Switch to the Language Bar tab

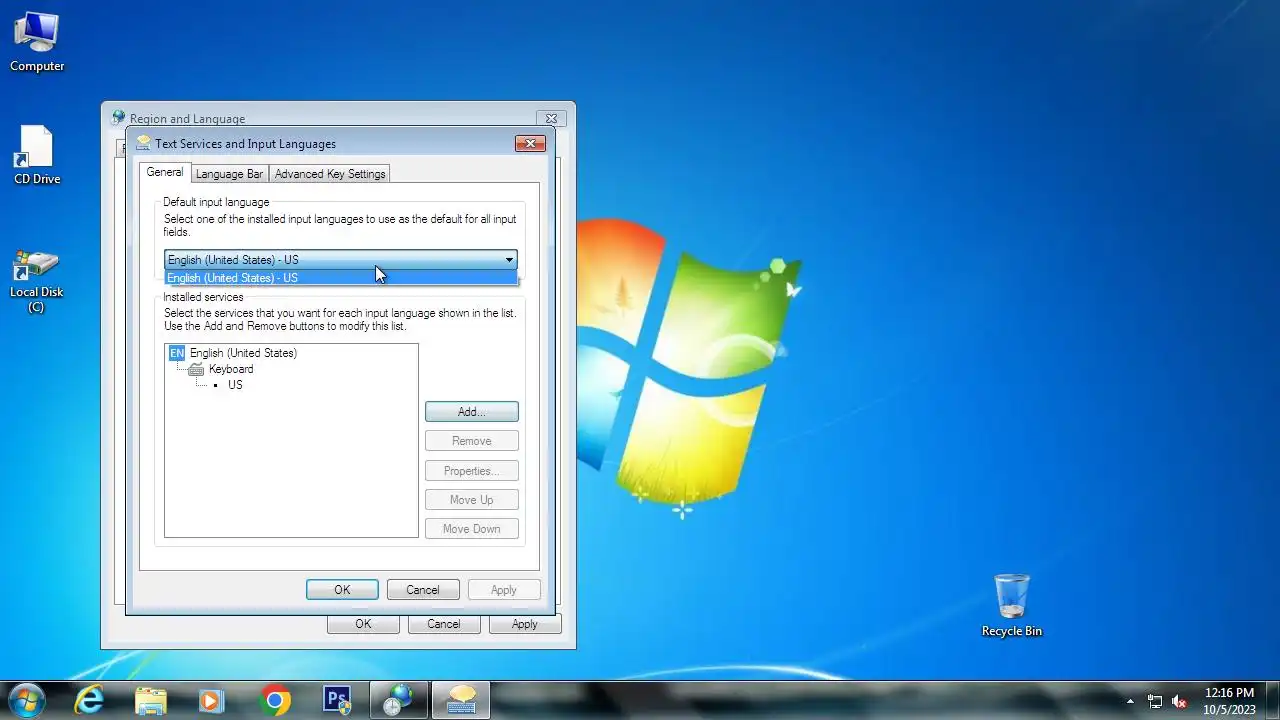coord(229,174)
